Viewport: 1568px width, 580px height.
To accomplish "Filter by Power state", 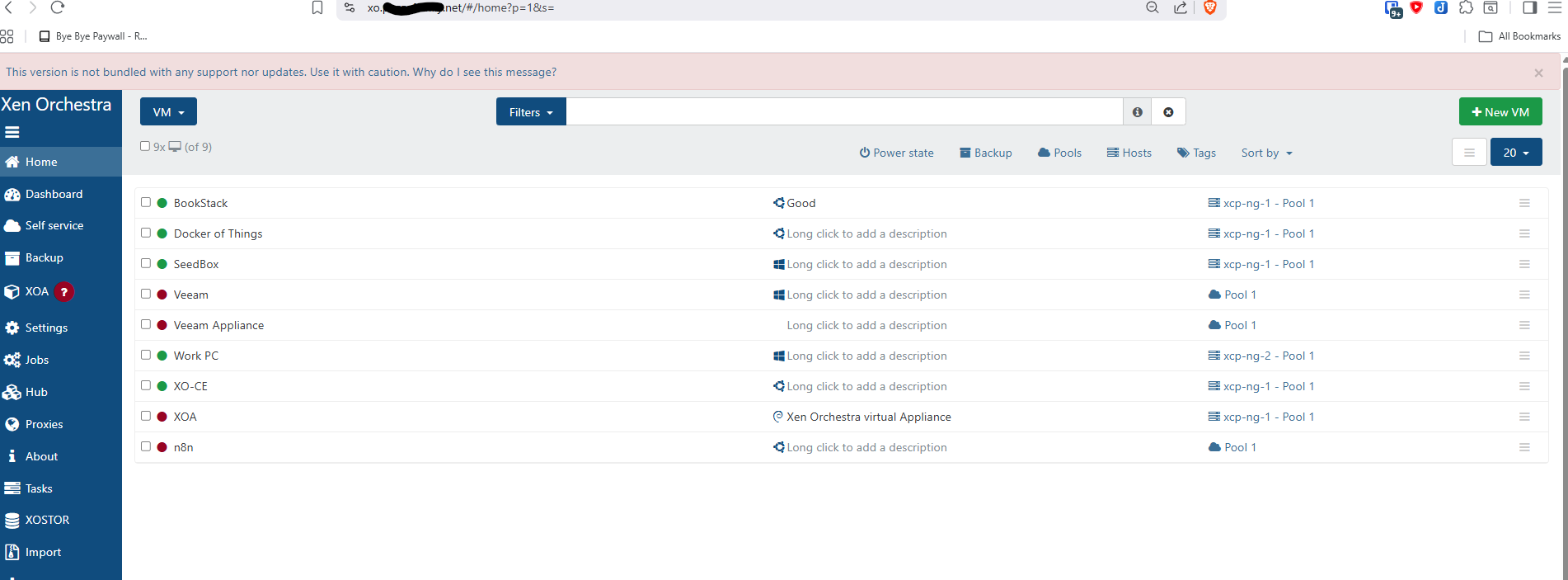I will (896, 153).
